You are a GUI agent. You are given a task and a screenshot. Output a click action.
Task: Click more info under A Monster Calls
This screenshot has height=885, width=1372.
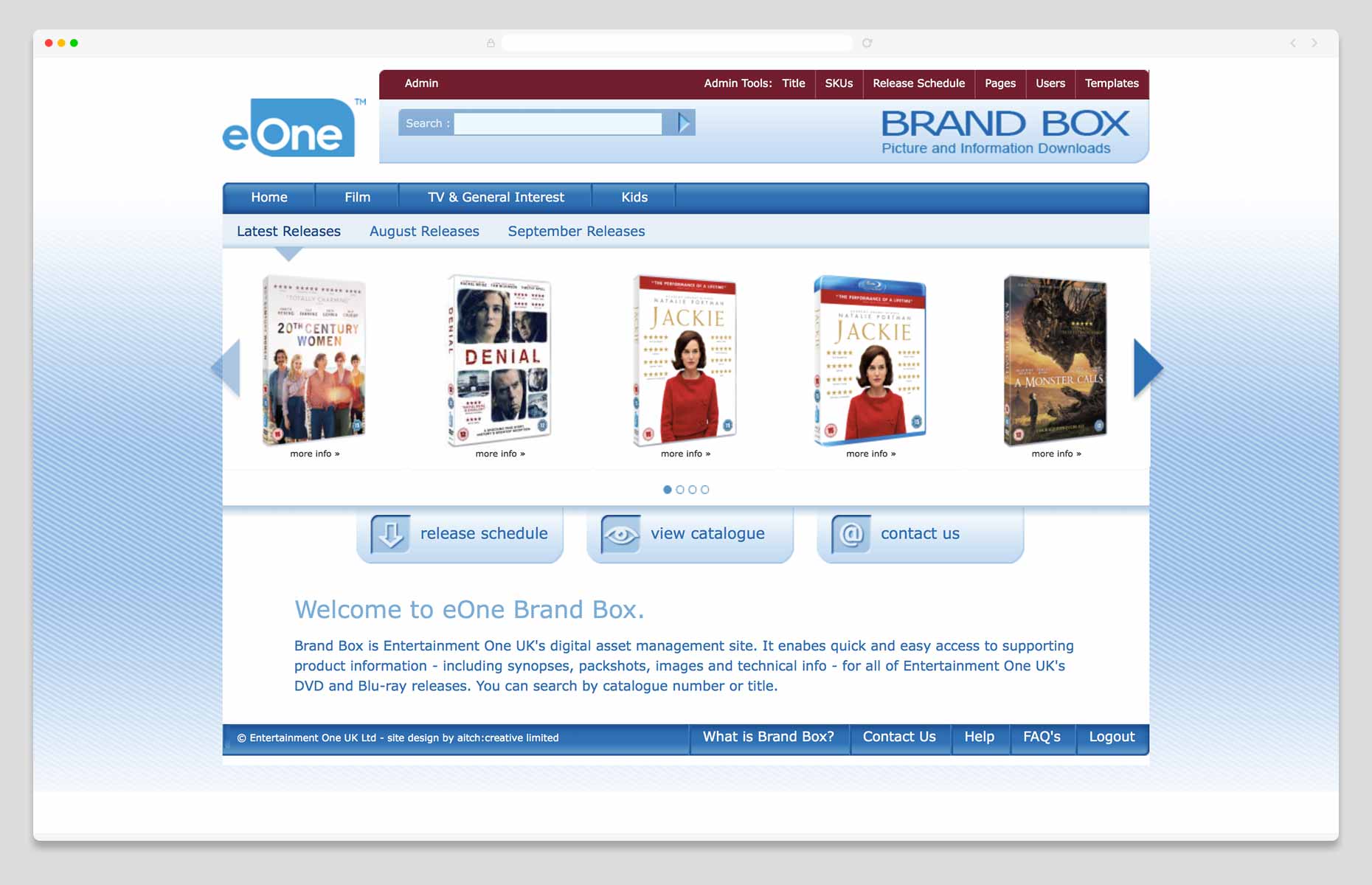coord(1056,454)
